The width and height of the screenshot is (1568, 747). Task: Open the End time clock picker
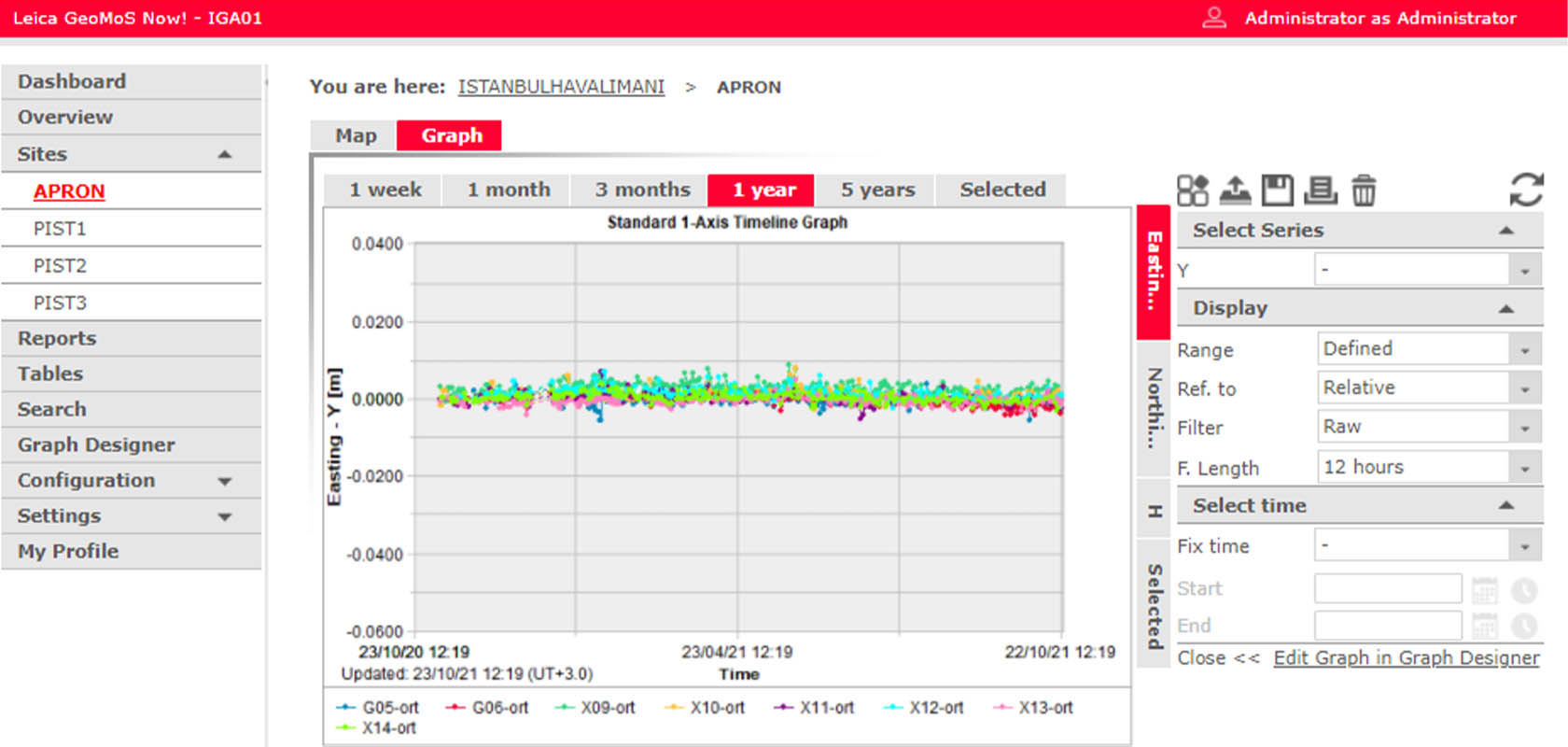click(x=1524, y=626)
